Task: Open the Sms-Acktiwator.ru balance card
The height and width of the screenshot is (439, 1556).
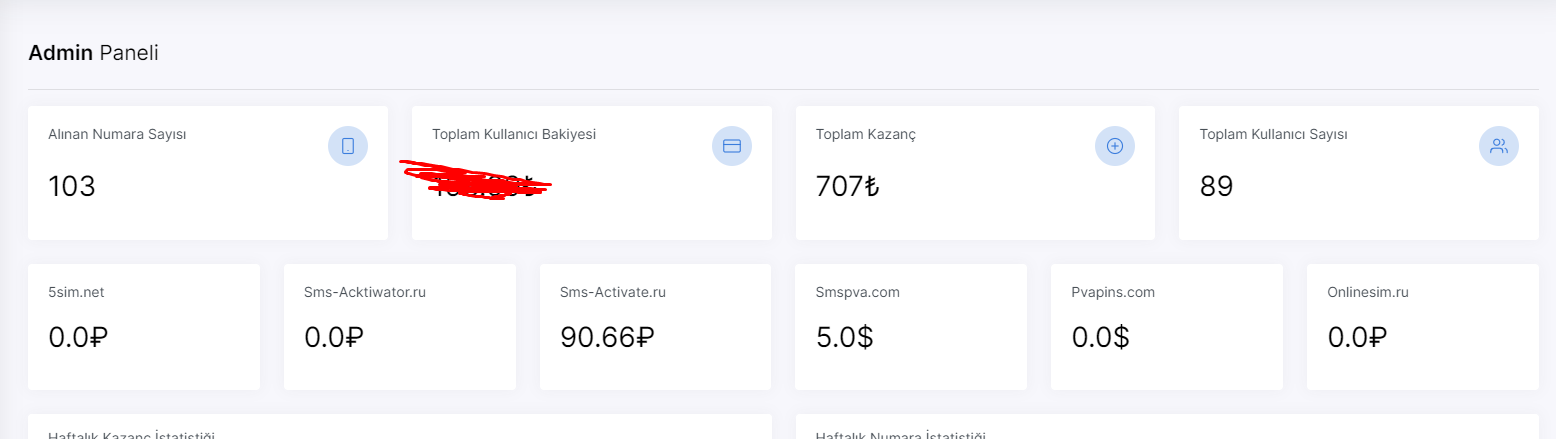Action: click(400, 327)
